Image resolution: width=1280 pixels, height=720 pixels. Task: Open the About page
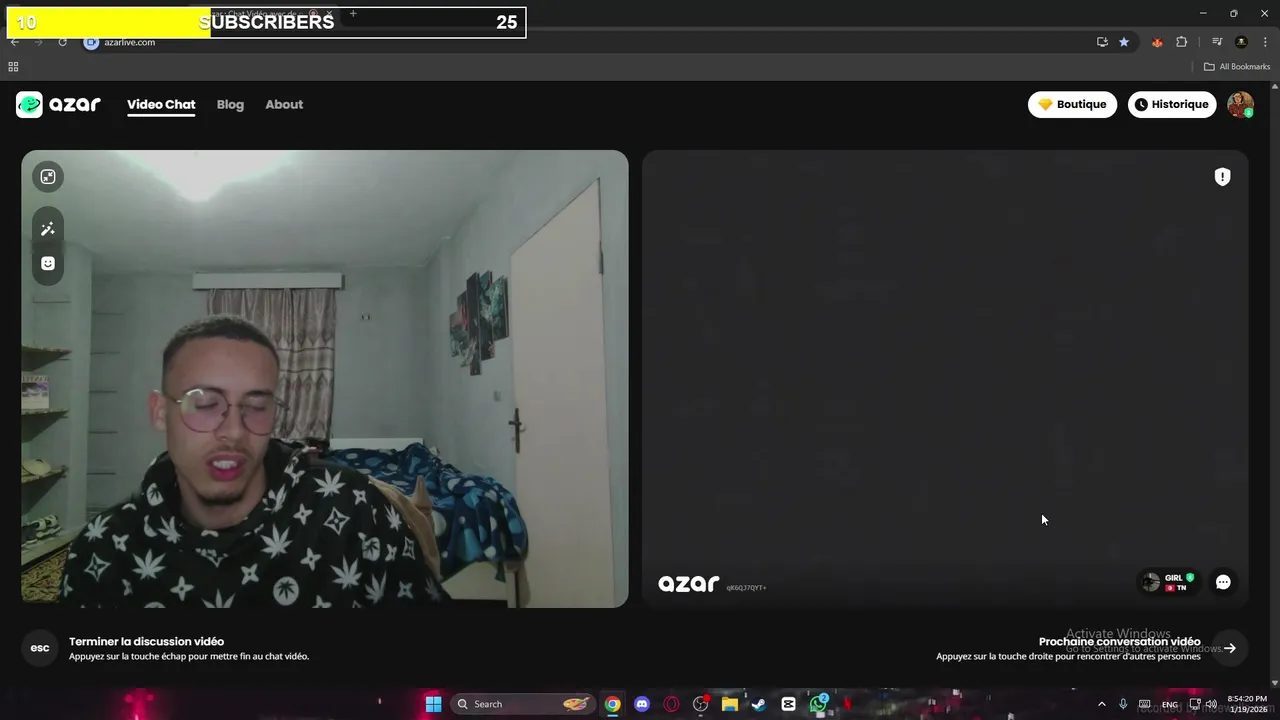(284, 104)
